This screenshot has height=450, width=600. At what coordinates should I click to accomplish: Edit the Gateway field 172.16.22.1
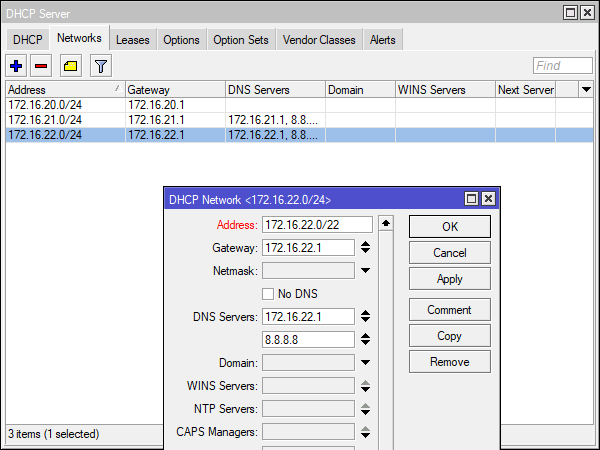point(308,248)
